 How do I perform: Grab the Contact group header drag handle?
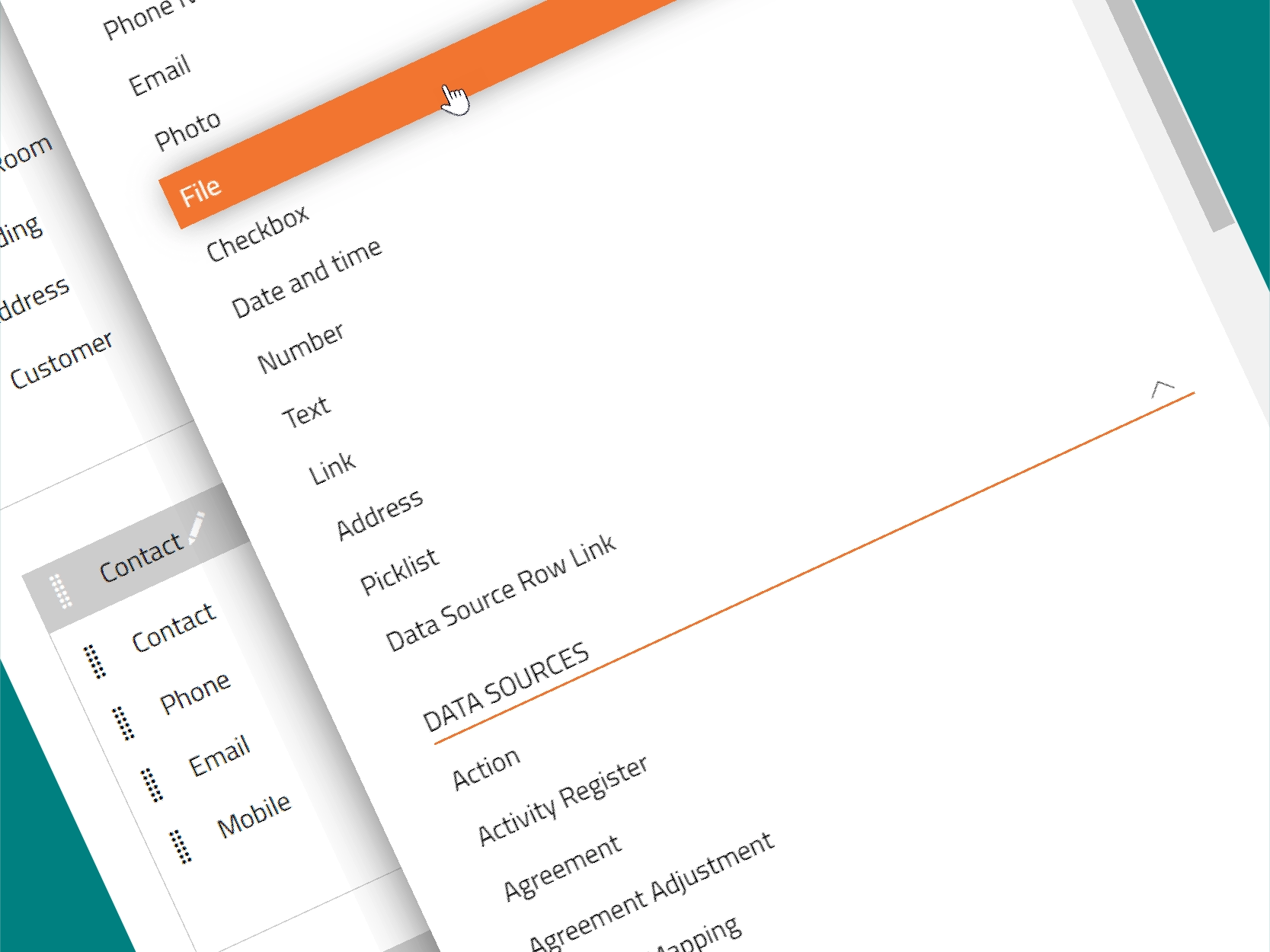click(x=60, y=591)
